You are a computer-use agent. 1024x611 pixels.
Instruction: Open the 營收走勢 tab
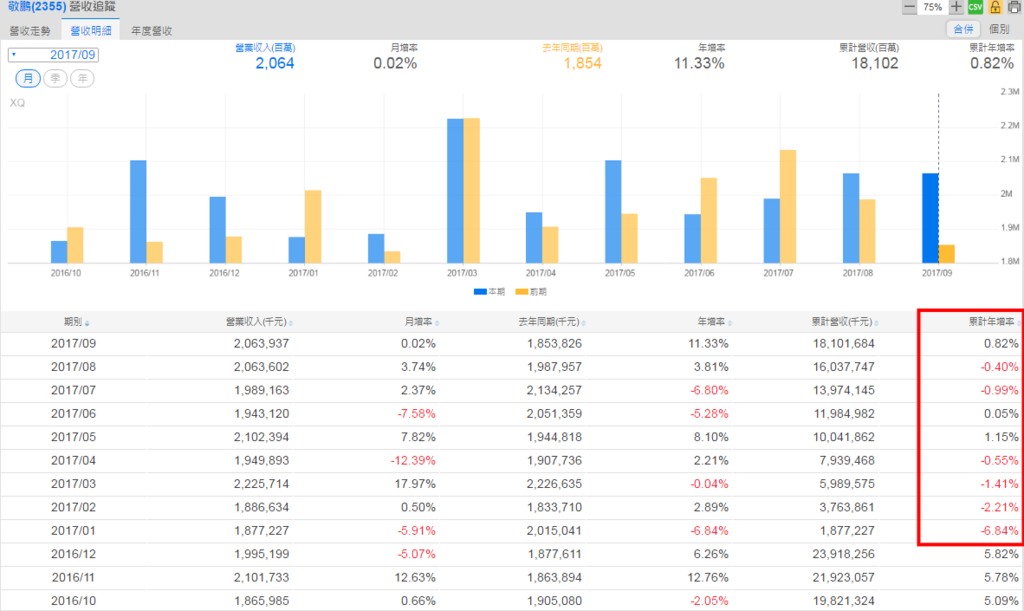point(30,31)
